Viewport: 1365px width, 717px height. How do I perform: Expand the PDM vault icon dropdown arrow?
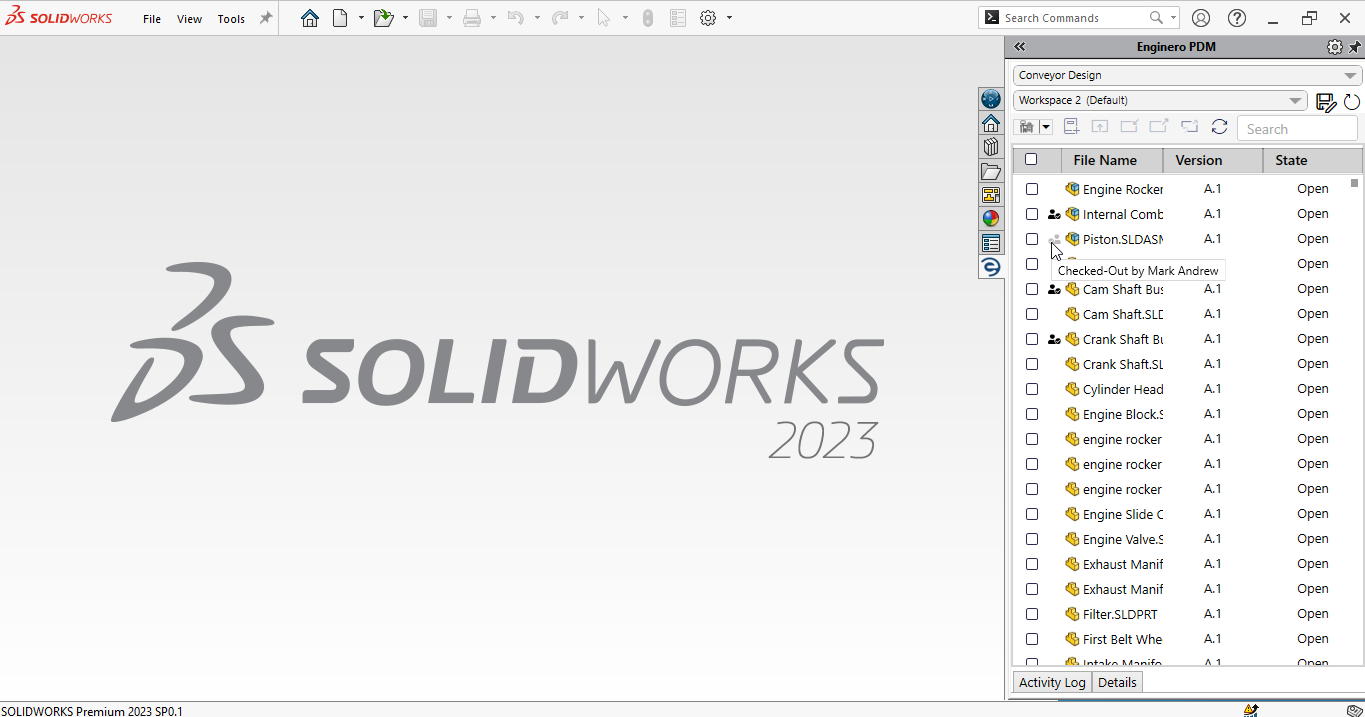click(x=1046, y=127)
